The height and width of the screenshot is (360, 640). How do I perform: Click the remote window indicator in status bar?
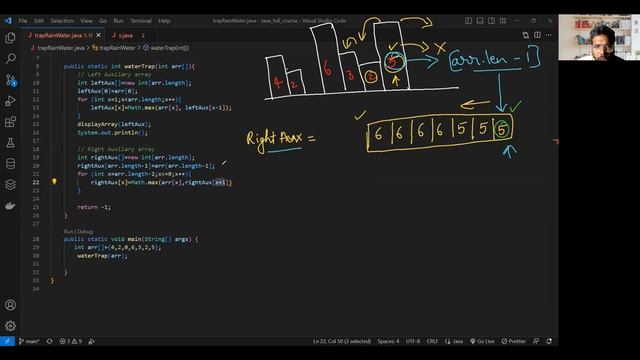[x=7, y=341]
